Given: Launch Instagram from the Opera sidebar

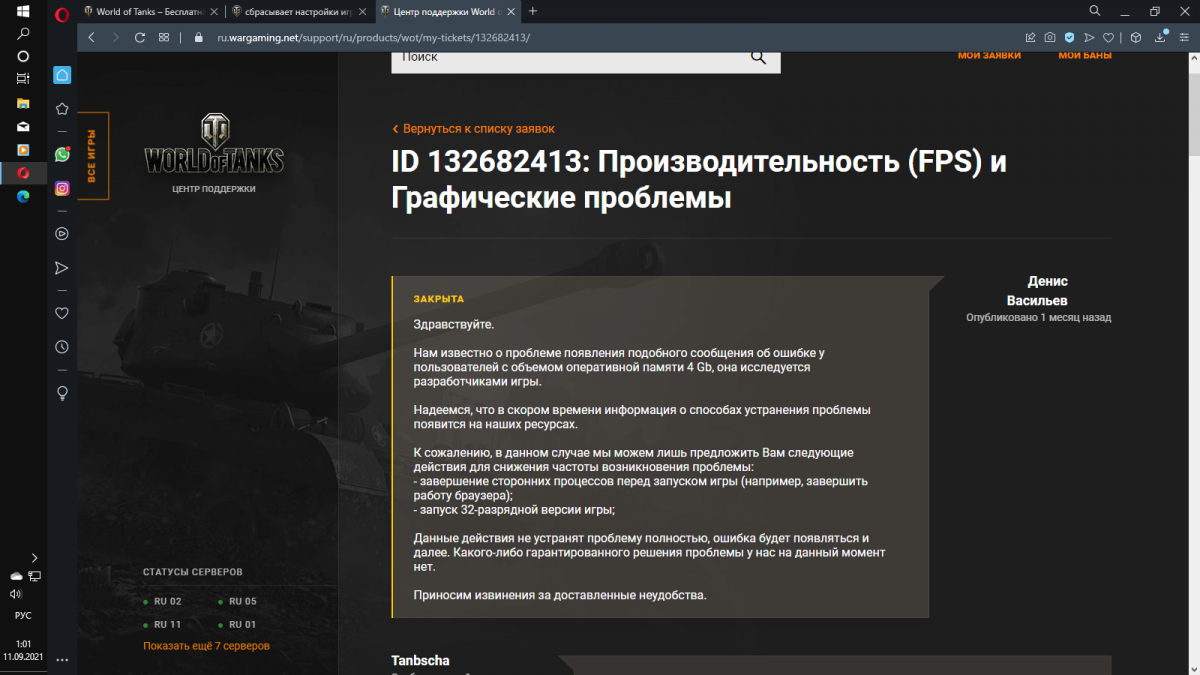Looking at the screenshot, I should point(62,188).
